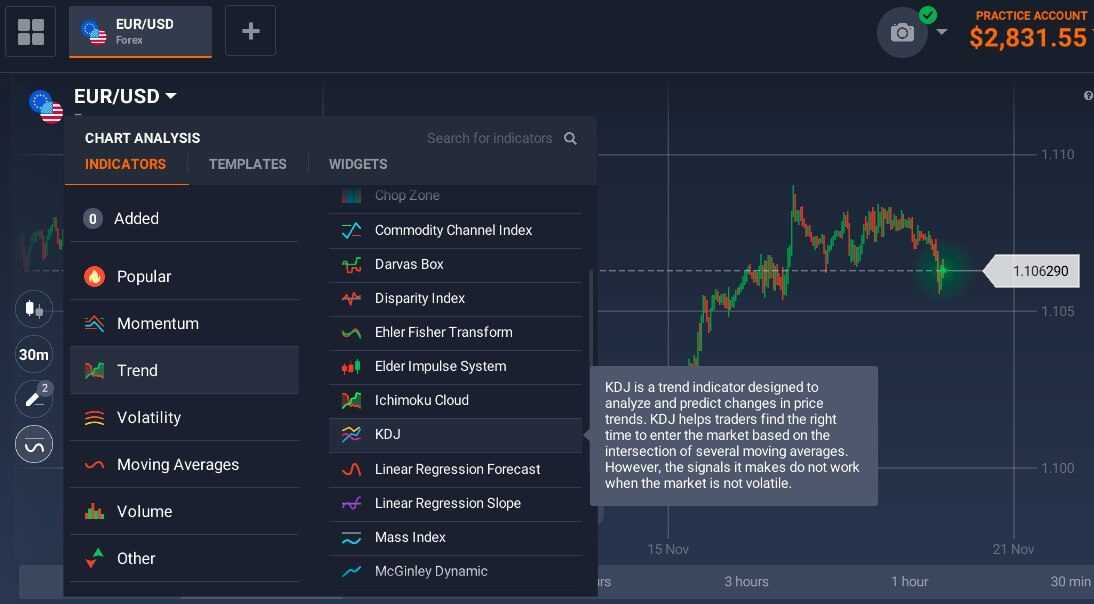This screenshot has height=604, width=1094.
Task: Add a new asset tab with plus
Action: [250, 31]
